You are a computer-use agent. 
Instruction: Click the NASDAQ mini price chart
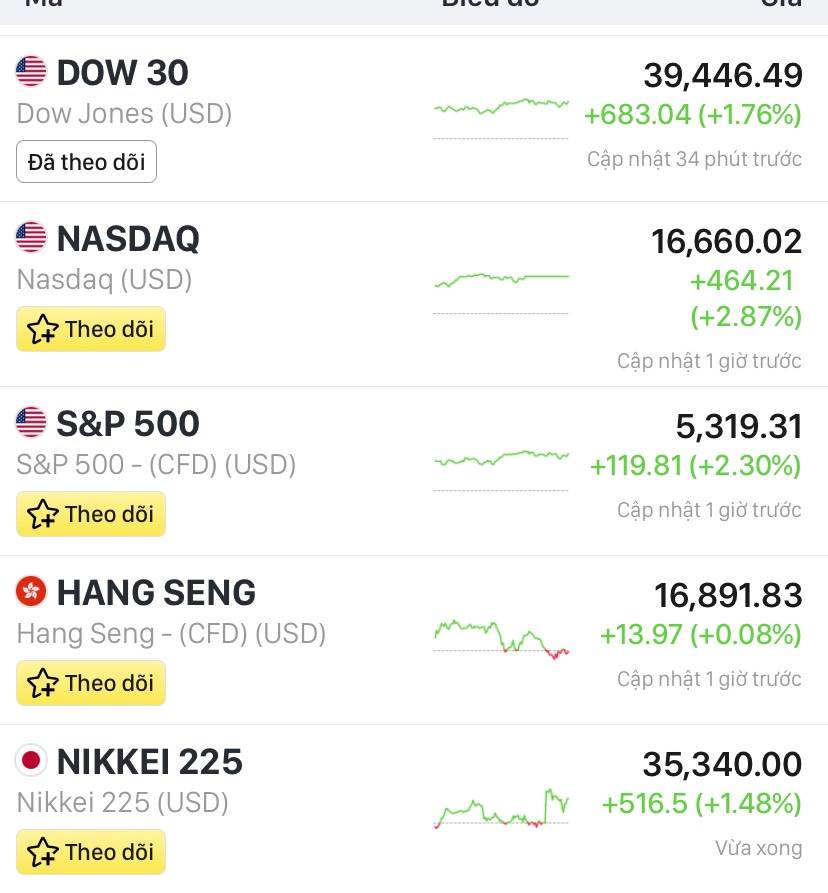point(501,286)
